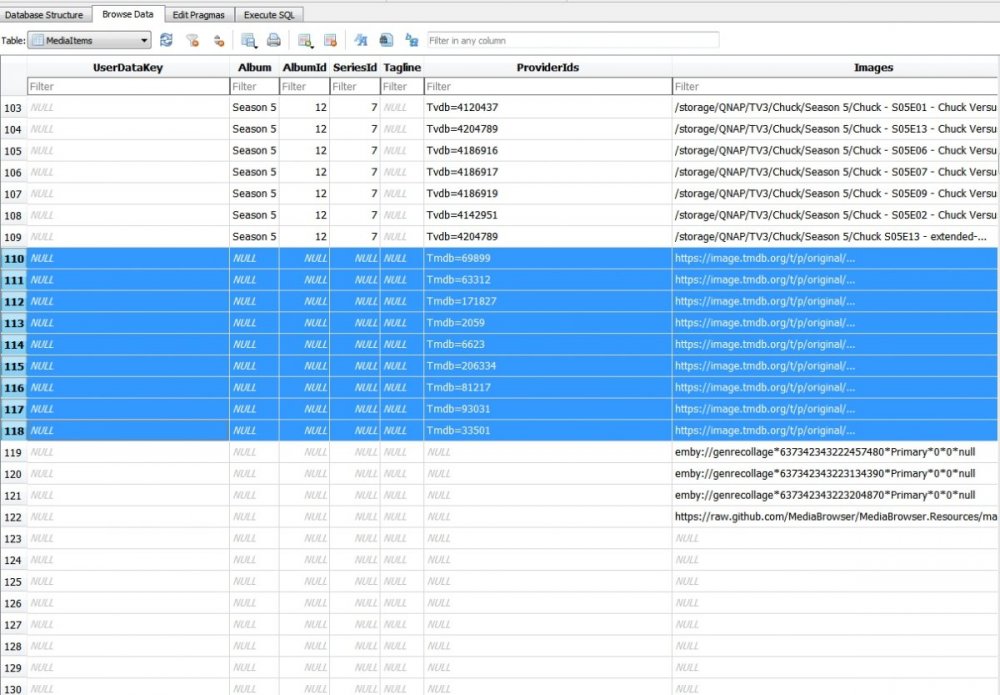The width and height of the screenshot is (1000, 695).
Task: Click the refresh table data icon
Action: pyautogui.click(x=166, y=40)
